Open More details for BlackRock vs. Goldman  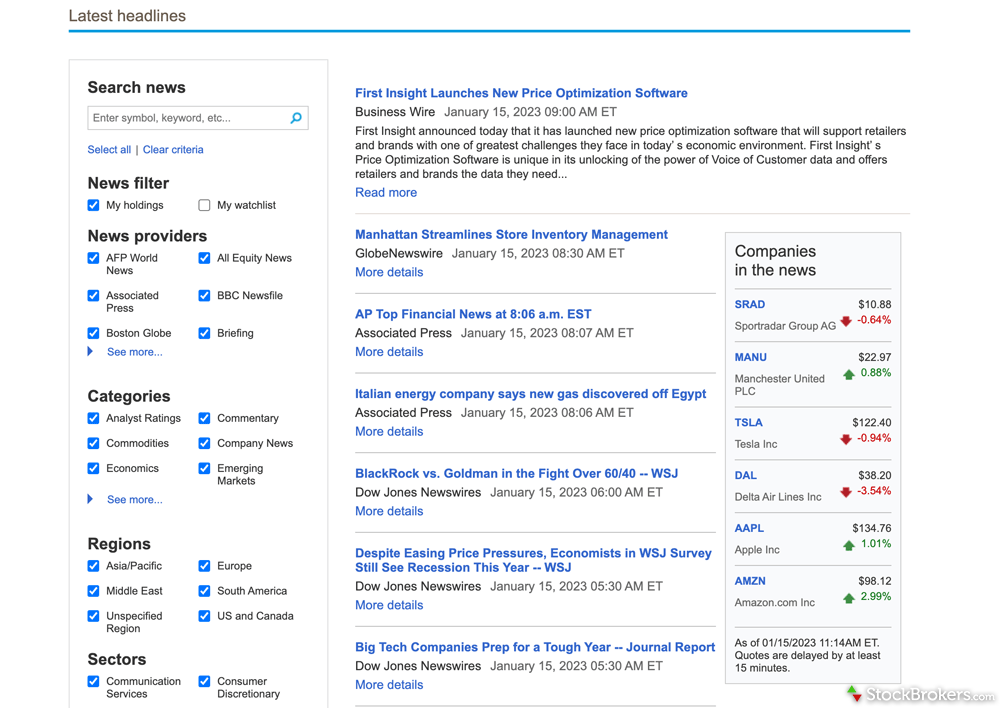389,511
